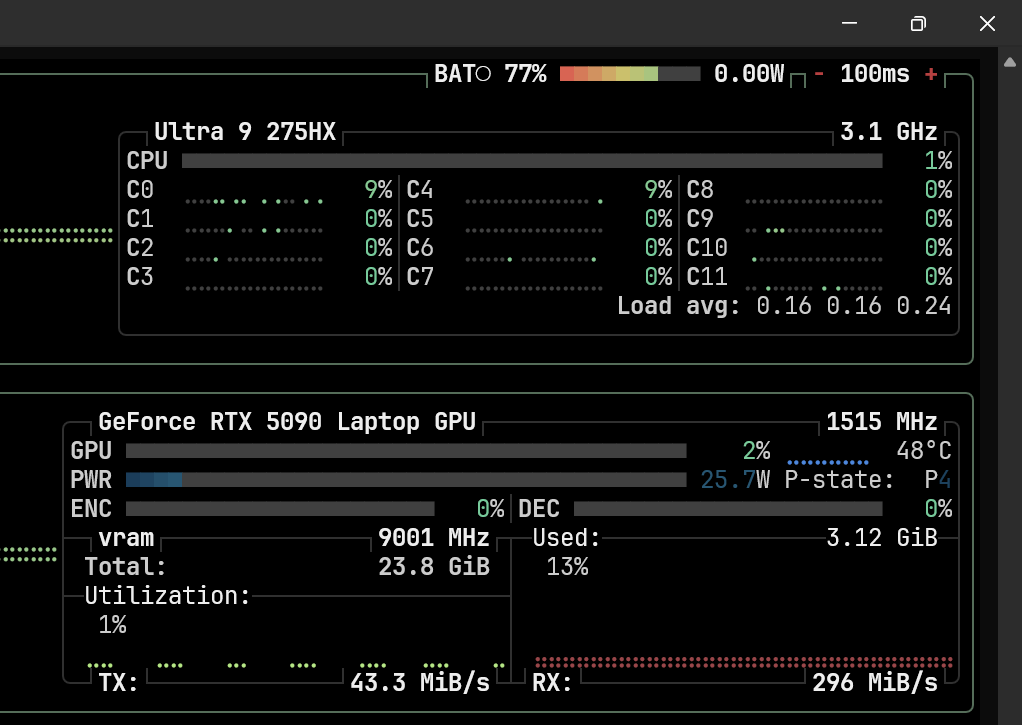1022x725 pixels.
Task: Click the Used 13% value
Action: 567,567
